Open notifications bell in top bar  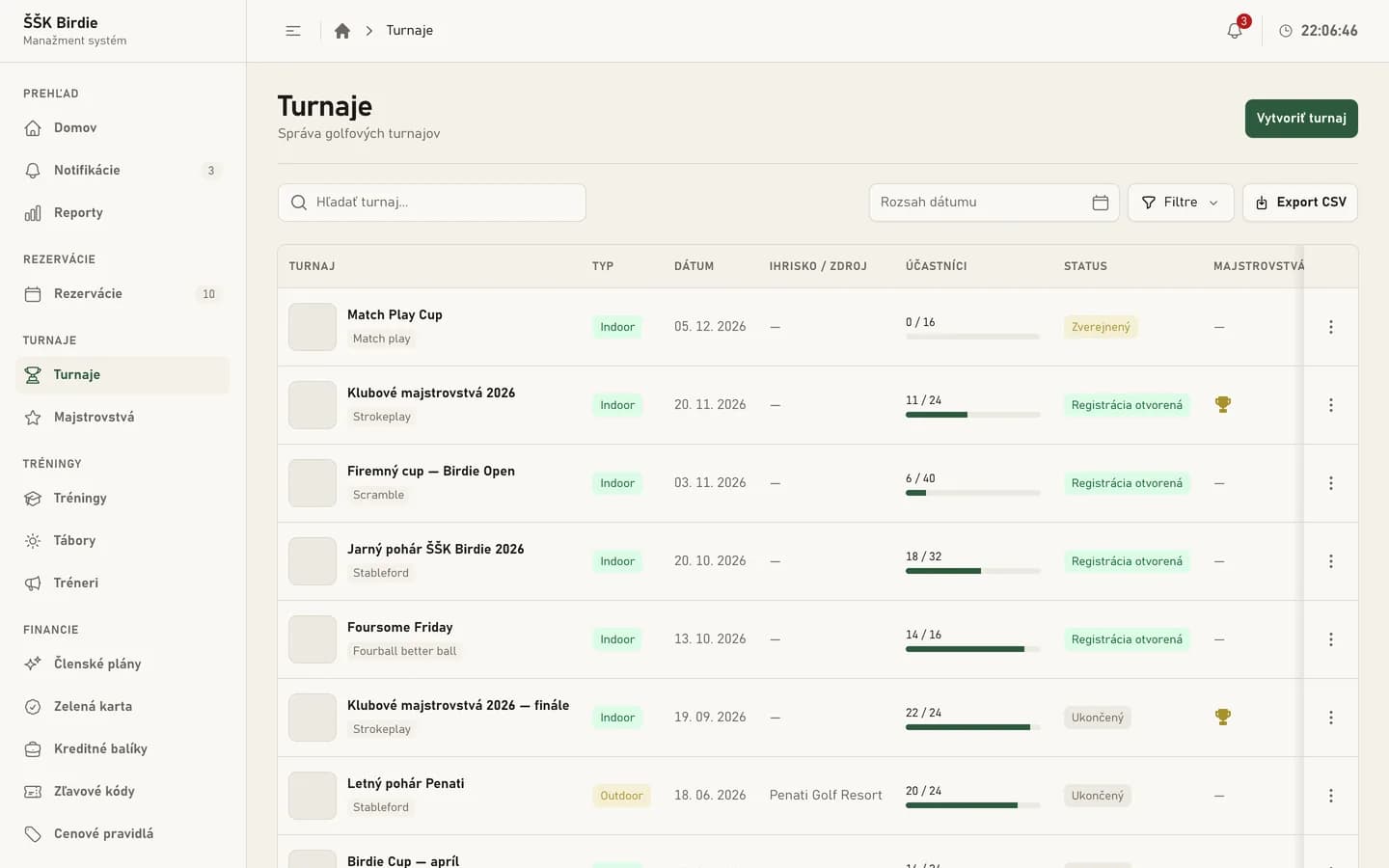click(x=1235, y=31)
